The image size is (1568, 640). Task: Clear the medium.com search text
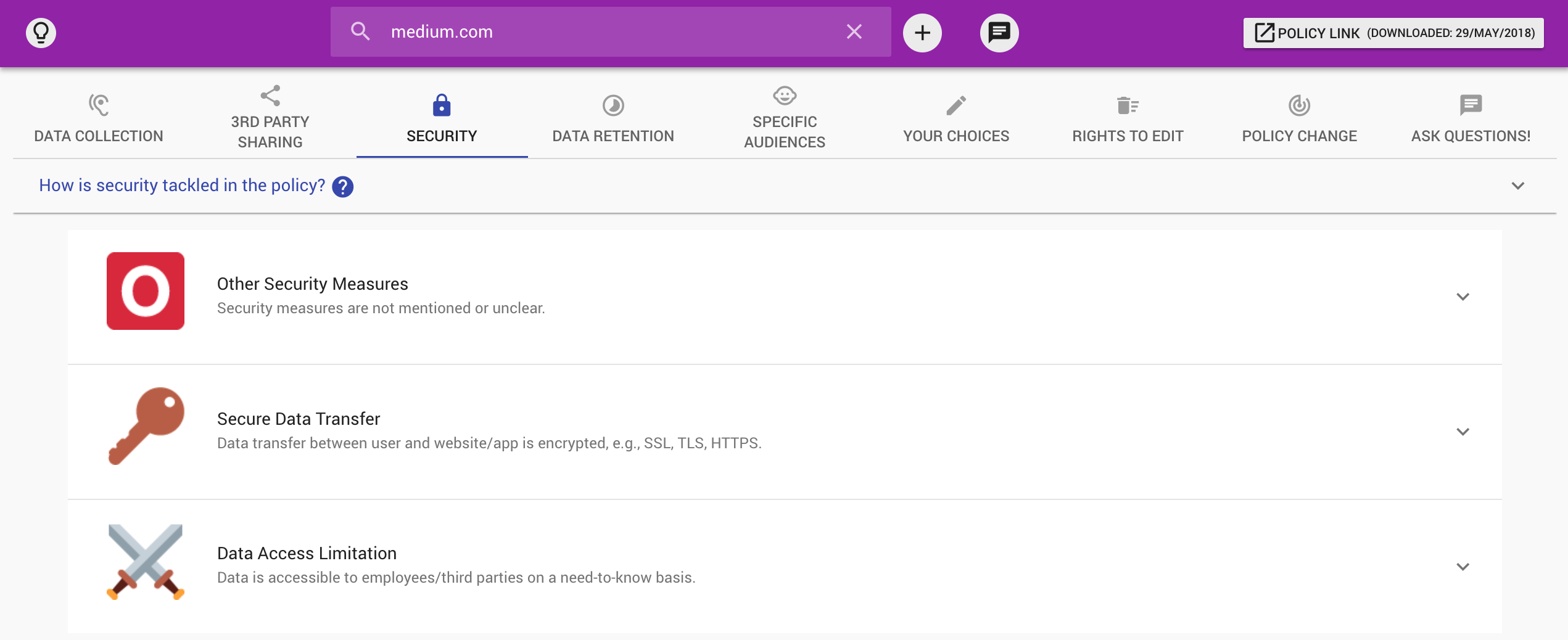(x=854, y=32)
